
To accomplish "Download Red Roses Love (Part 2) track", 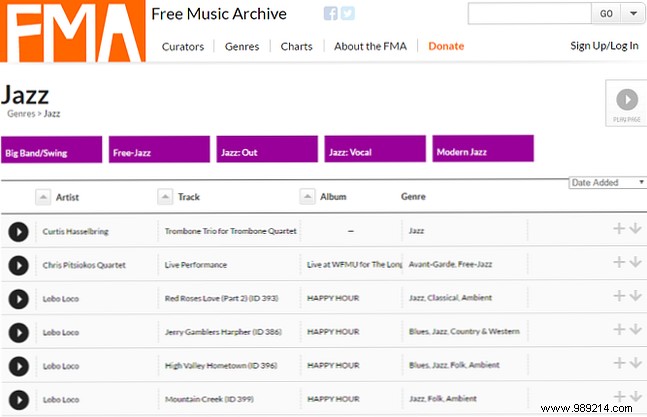I will point(635,295).
